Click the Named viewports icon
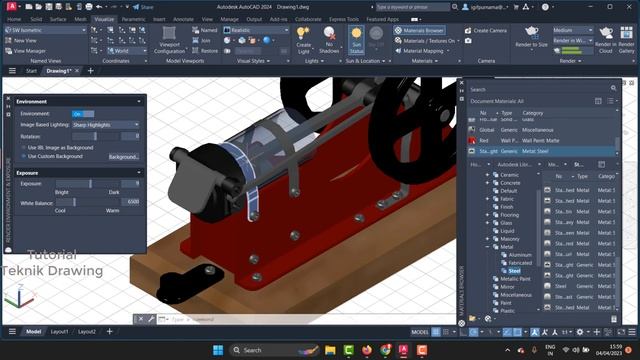The image size is (640, 360). pos(195,30)
